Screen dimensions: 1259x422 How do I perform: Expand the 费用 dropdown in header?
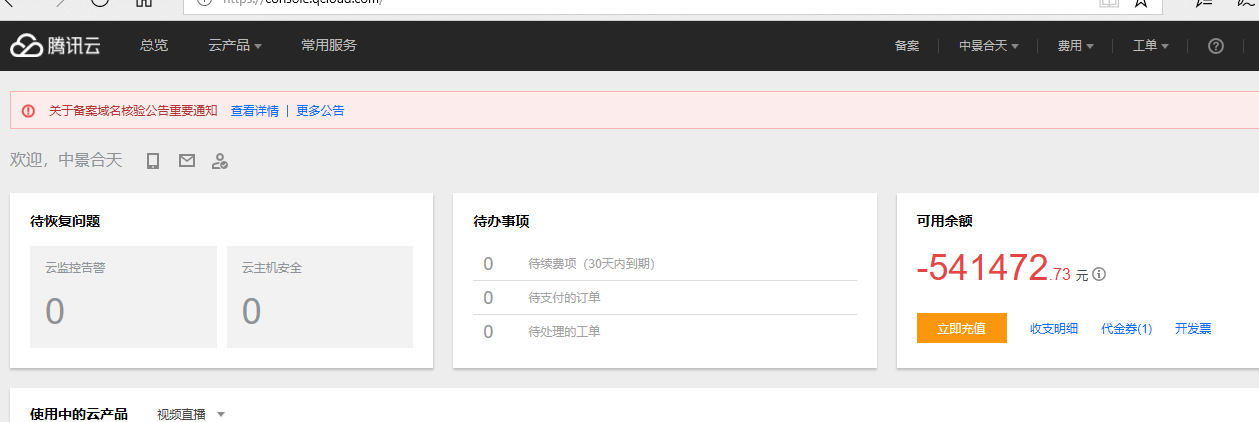click(x=1075, y=46)
